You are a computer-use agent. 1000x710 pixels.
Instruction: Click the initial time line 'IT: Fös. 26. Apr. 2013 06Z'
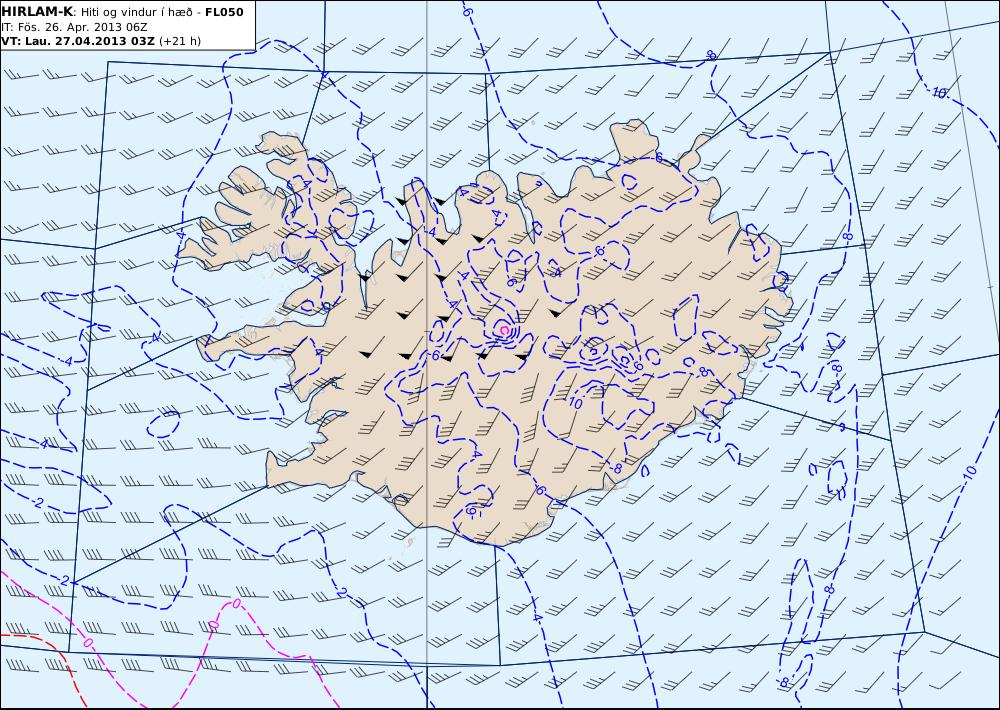tap(75, 27)
